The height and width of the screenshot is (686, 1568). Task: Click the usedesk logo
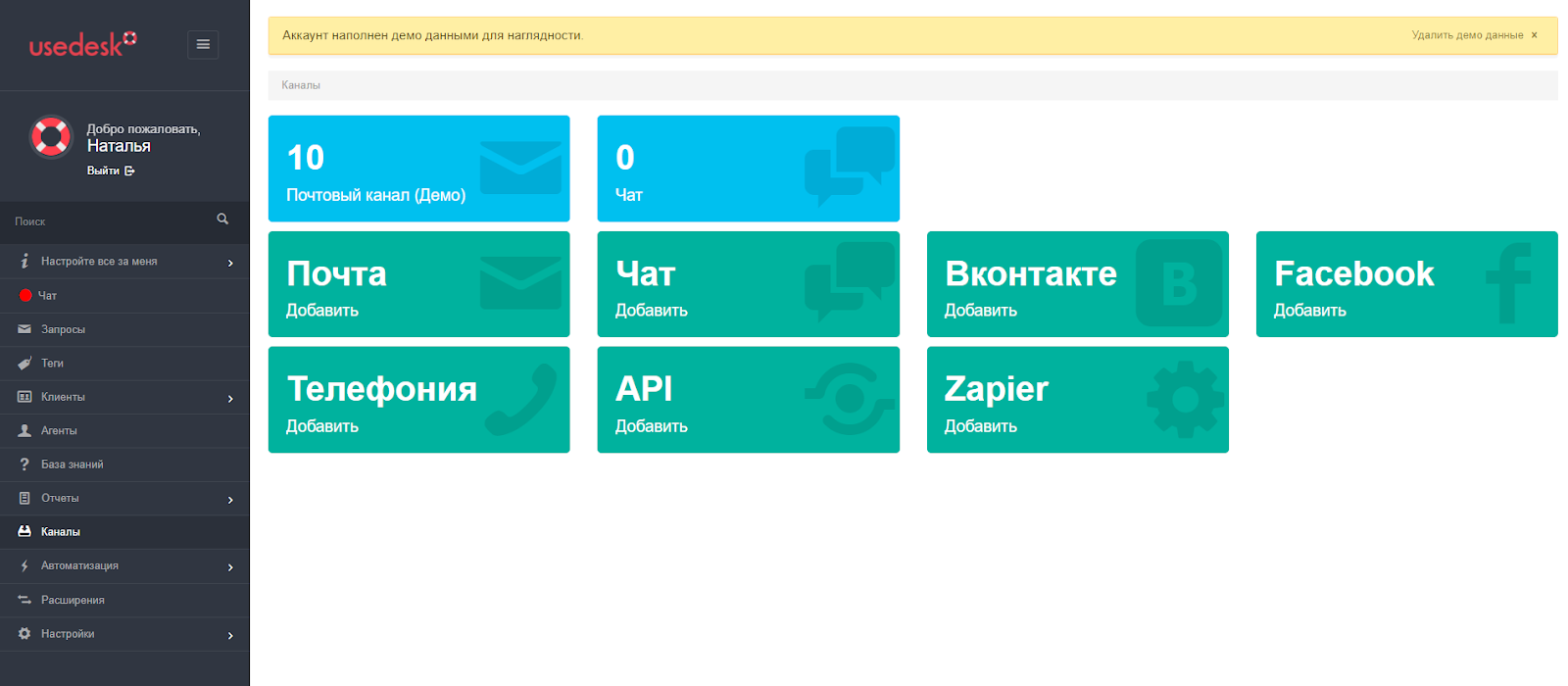pyautogui.click(x=83, y=44)
